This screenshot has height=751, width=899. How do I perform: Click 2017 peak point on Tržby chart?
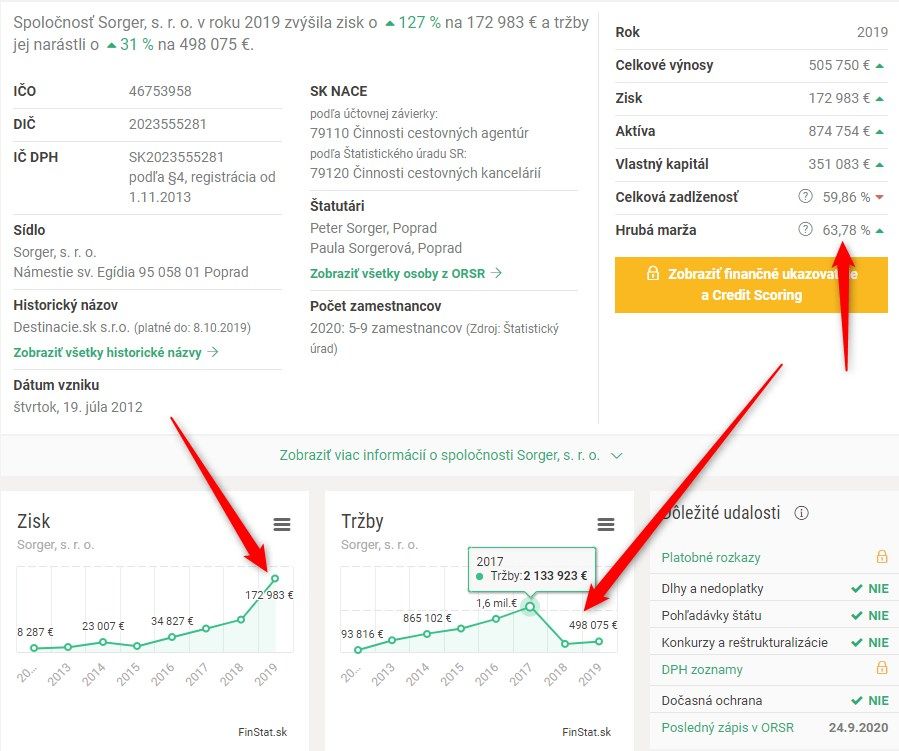coord(530,605)
